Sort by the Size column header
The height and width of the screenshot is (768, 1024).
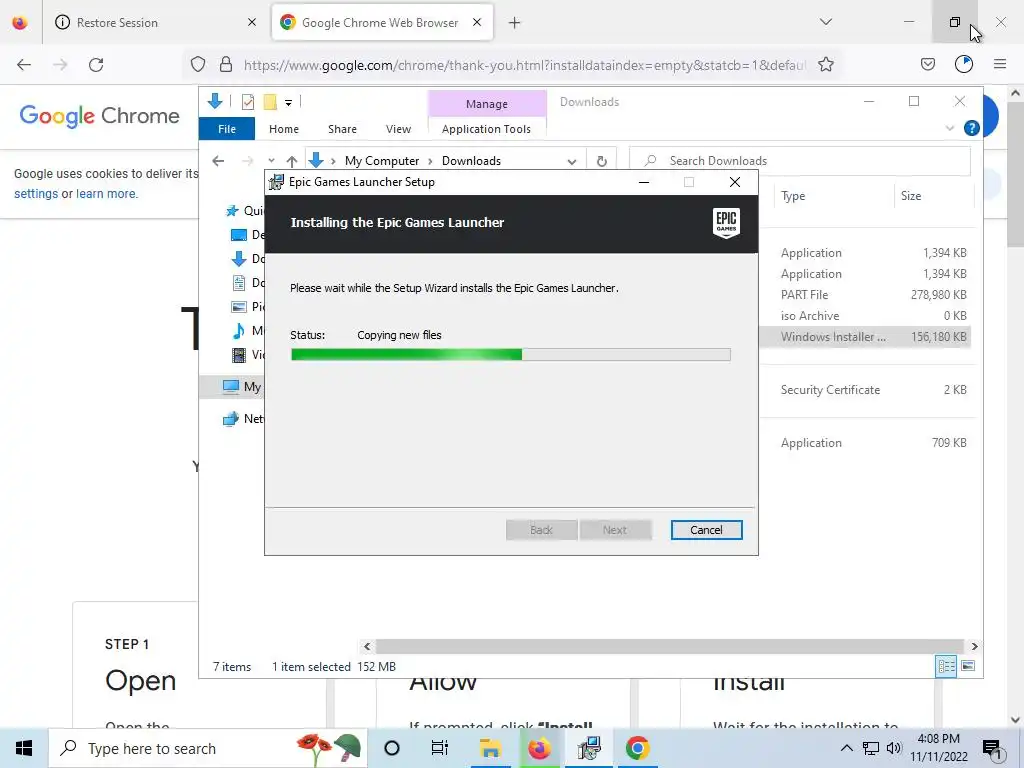(x=911, y=196)
